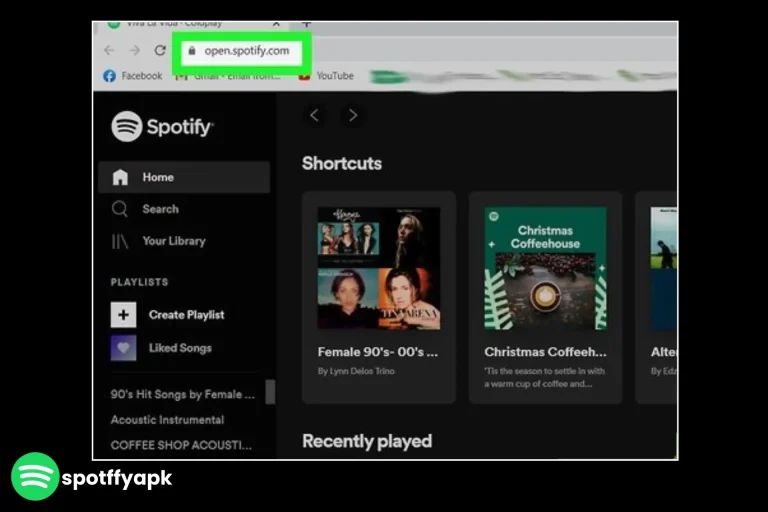Click the Spotify logo in sidebar
This screenshot has height=512, width=768.
click(162, 126)
